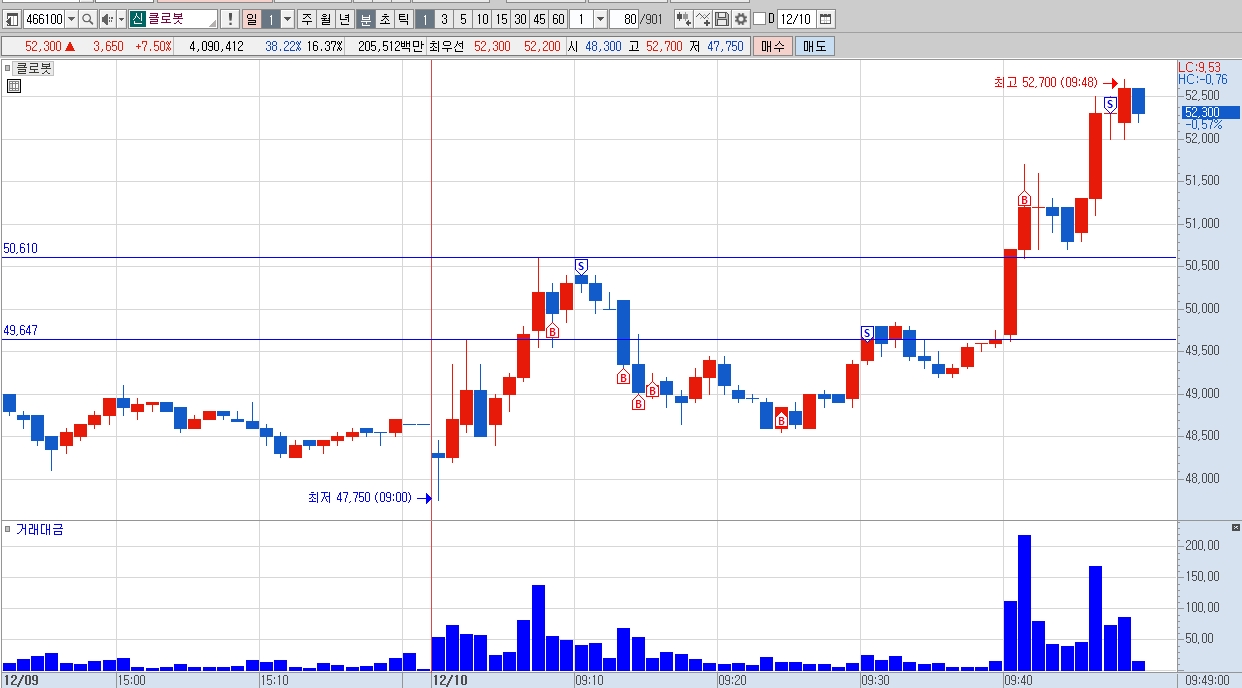
Task: Click the exclamation mark info icon
Action: [231, 19]
